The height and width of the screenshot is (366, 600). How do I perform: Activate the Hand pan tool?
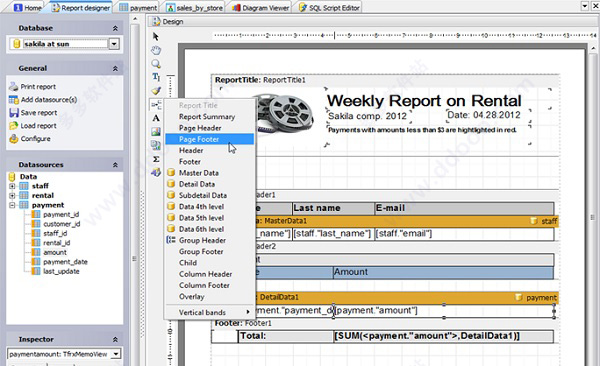point(155,50)
